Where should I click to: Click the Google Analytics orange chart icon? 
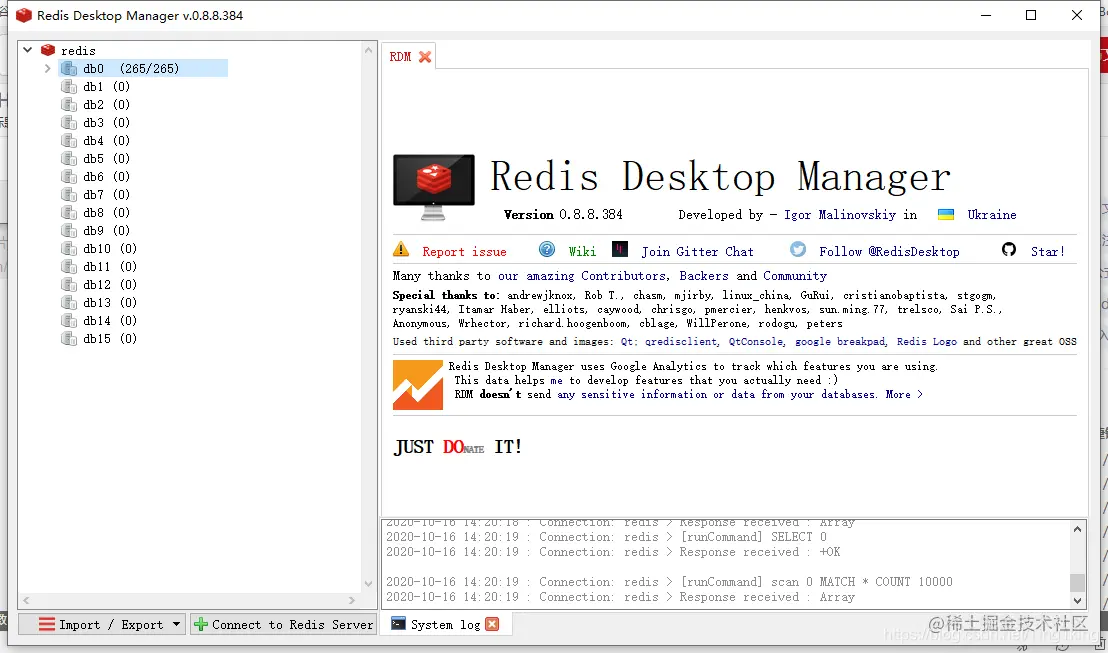(418, 385)
